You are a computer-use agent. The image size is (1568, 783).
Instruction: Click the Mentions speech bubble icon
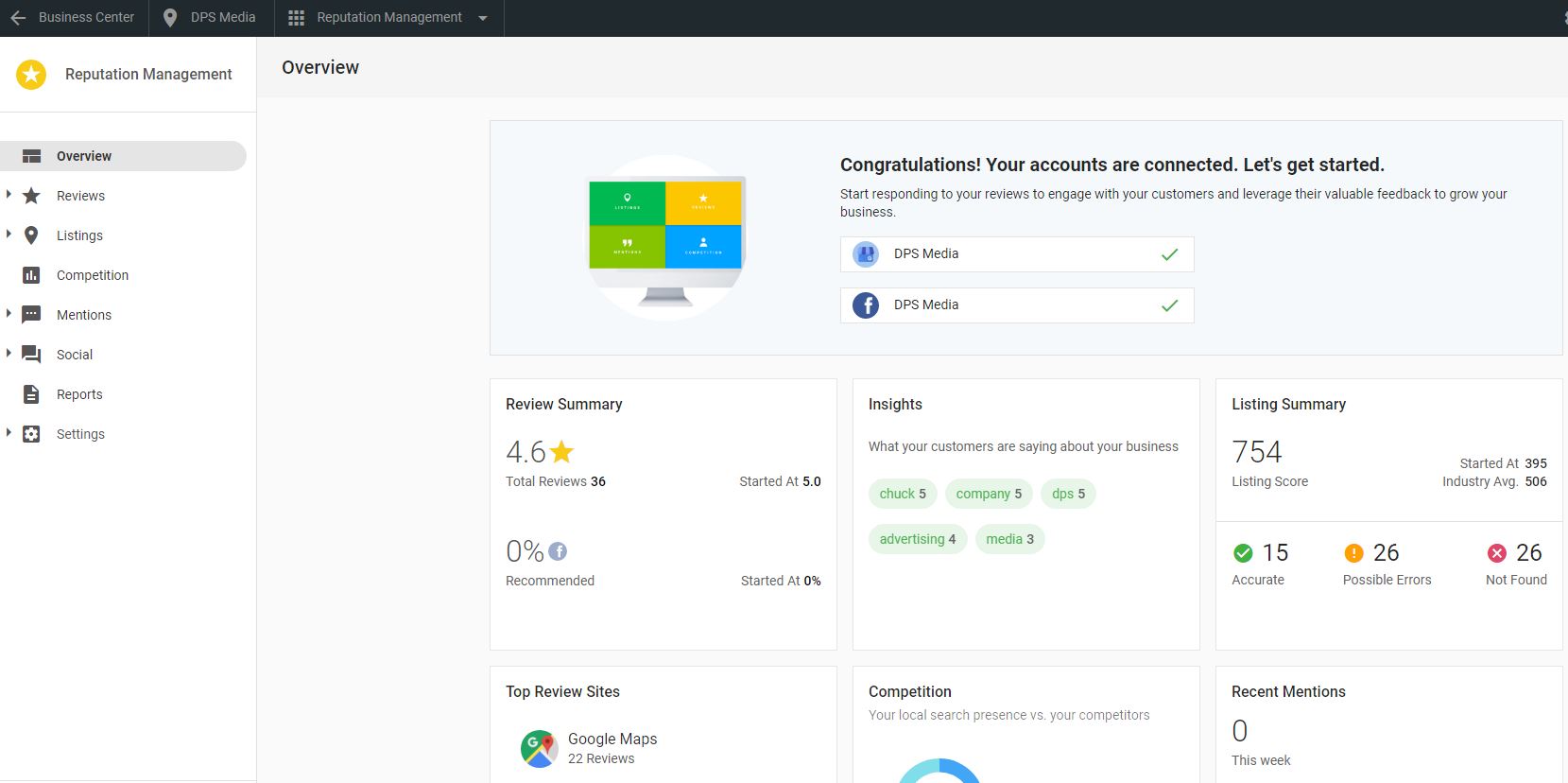click(31, 315)
